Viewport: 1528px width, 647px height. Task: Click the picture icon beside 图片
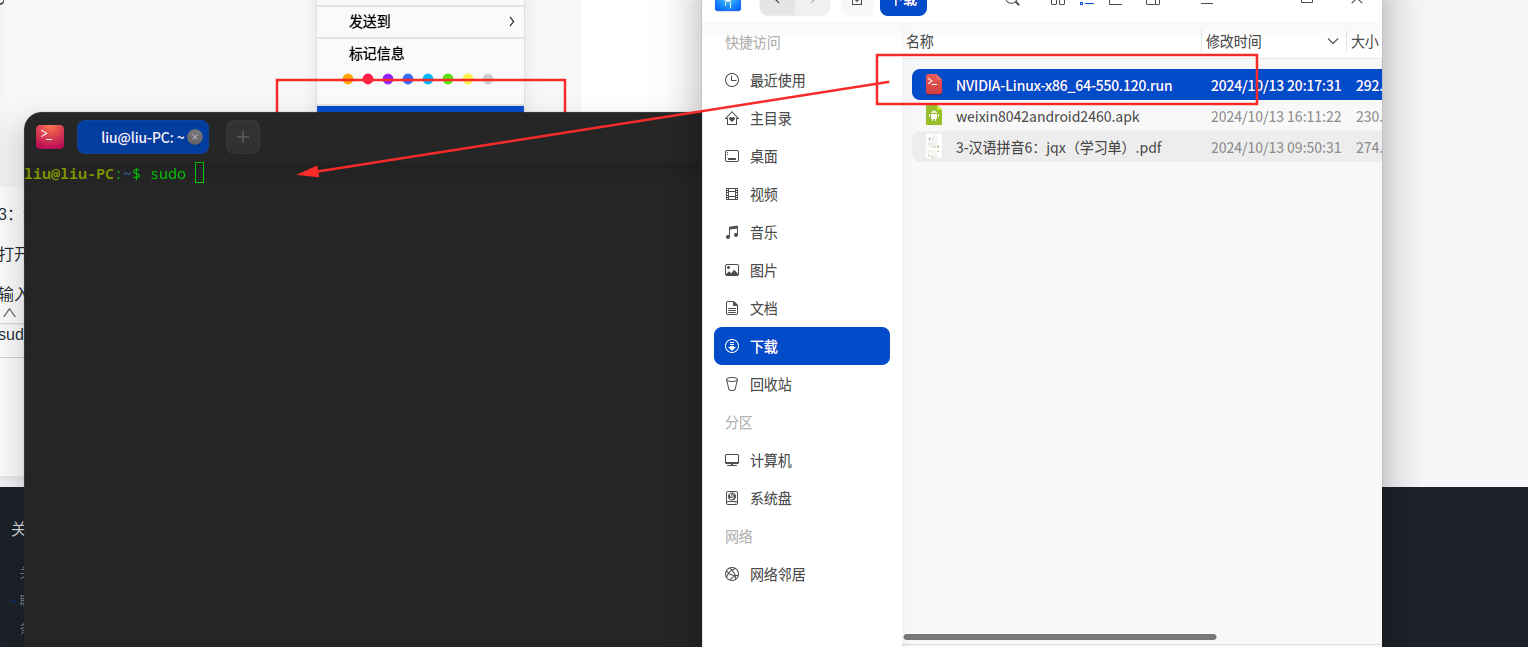pyautogui.click(x=732, y=271)
